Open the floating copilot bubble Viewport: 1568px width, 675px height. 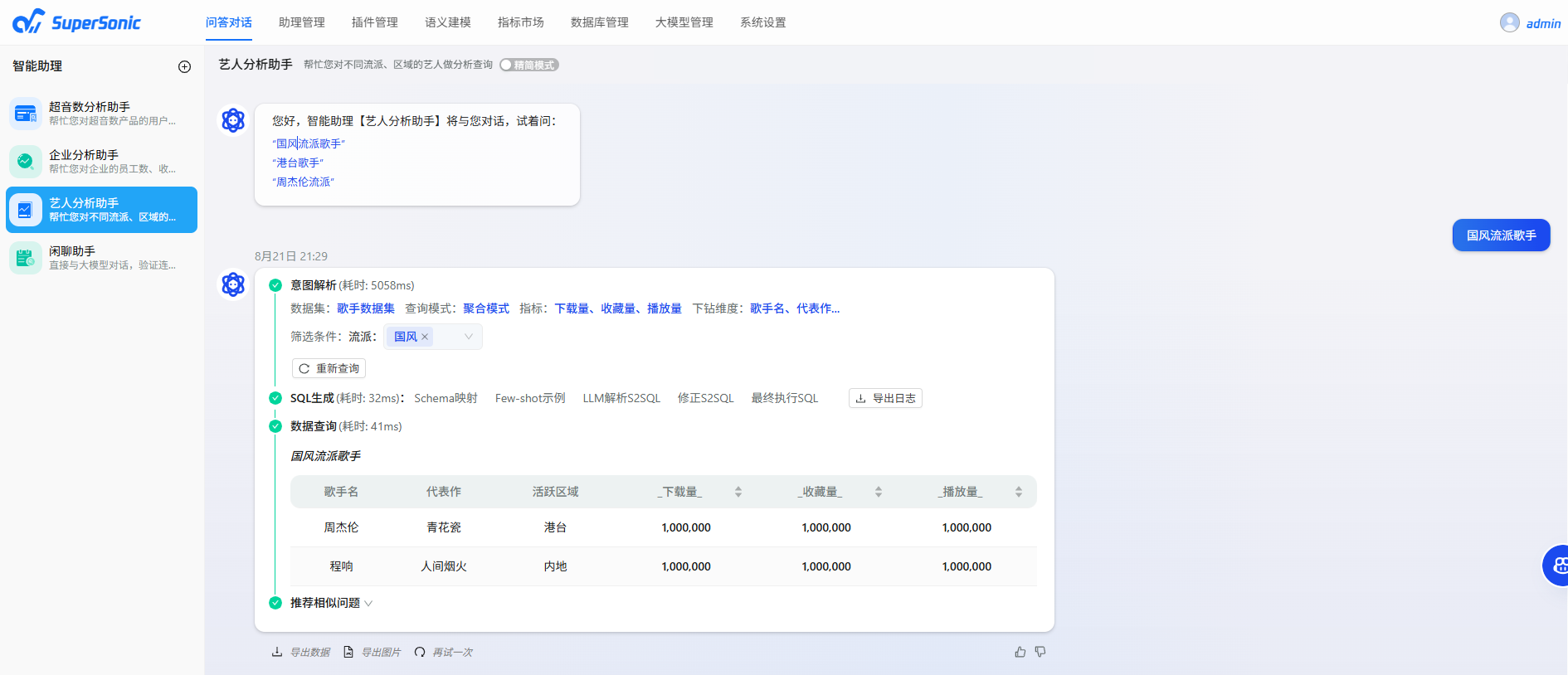pos(1556,566)
